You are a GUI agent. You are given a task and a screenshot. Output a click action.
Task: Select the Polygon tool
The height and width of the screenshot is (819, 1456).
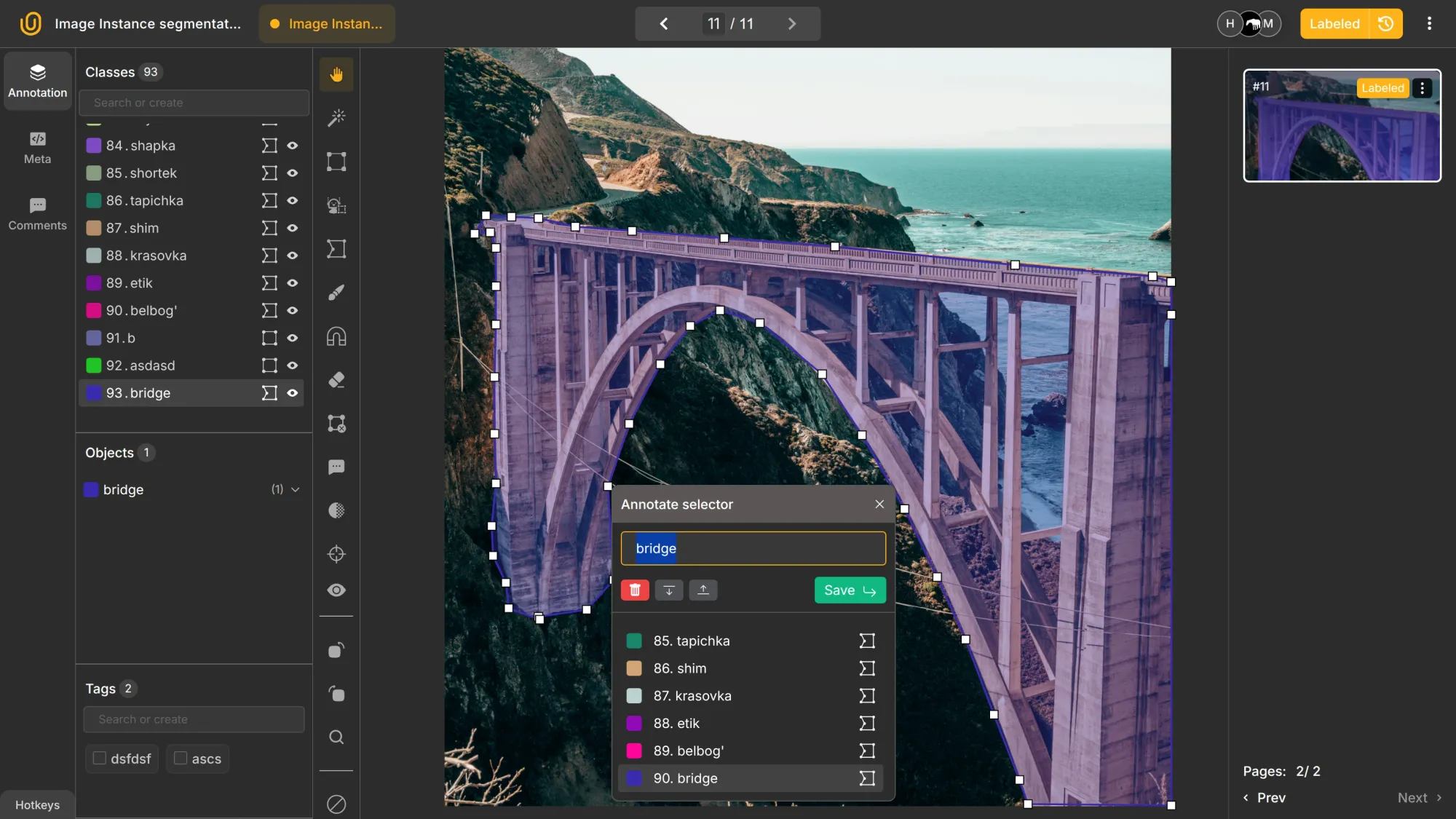(336, 248)
